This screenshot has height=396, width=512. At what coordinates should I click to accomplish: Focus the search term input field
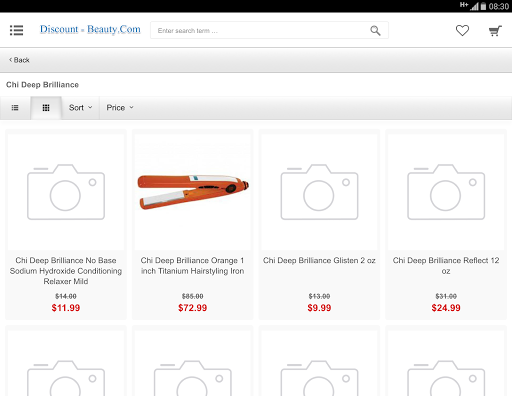click(260, 31)
